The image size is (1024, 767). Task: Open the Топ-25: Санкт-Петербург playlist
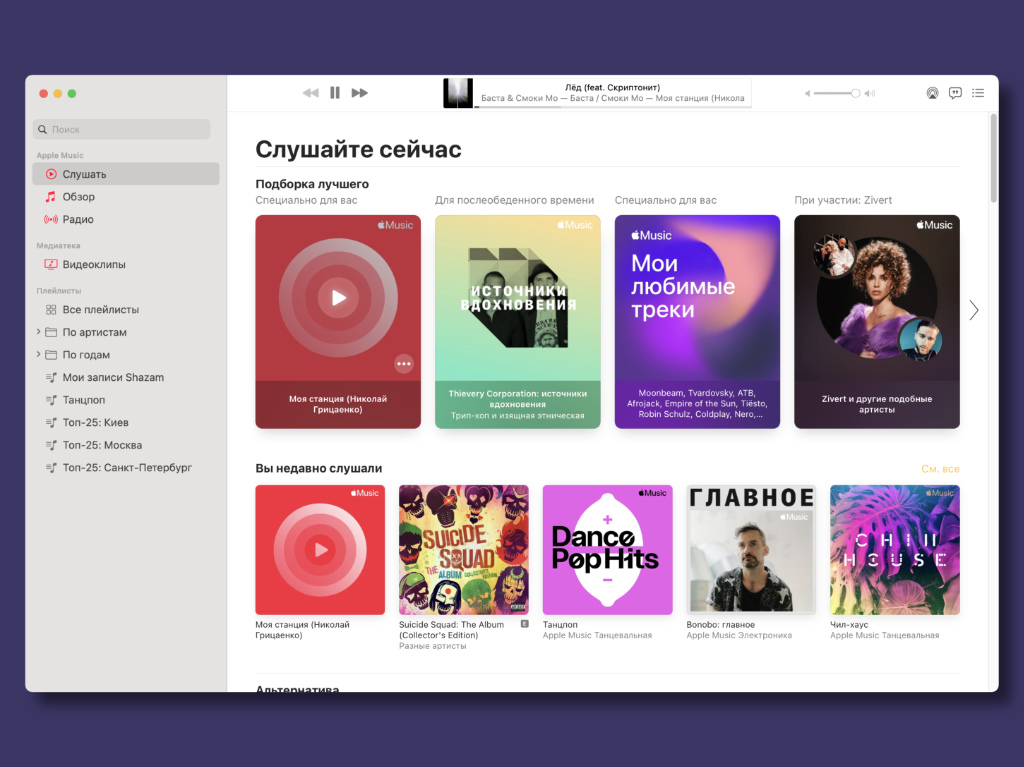click(x=125, y=468)
